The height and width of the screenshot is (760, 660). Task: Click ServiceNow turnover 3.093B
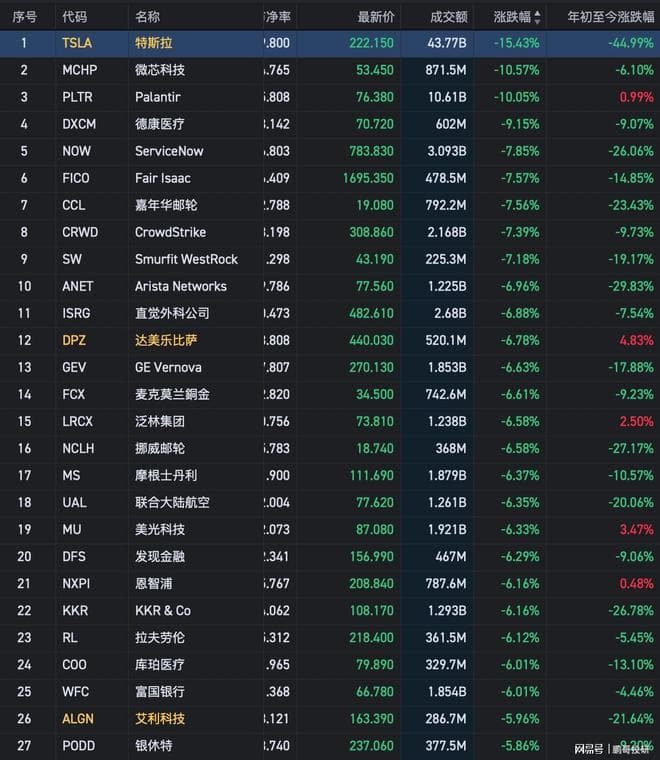[x=447, y=151]
